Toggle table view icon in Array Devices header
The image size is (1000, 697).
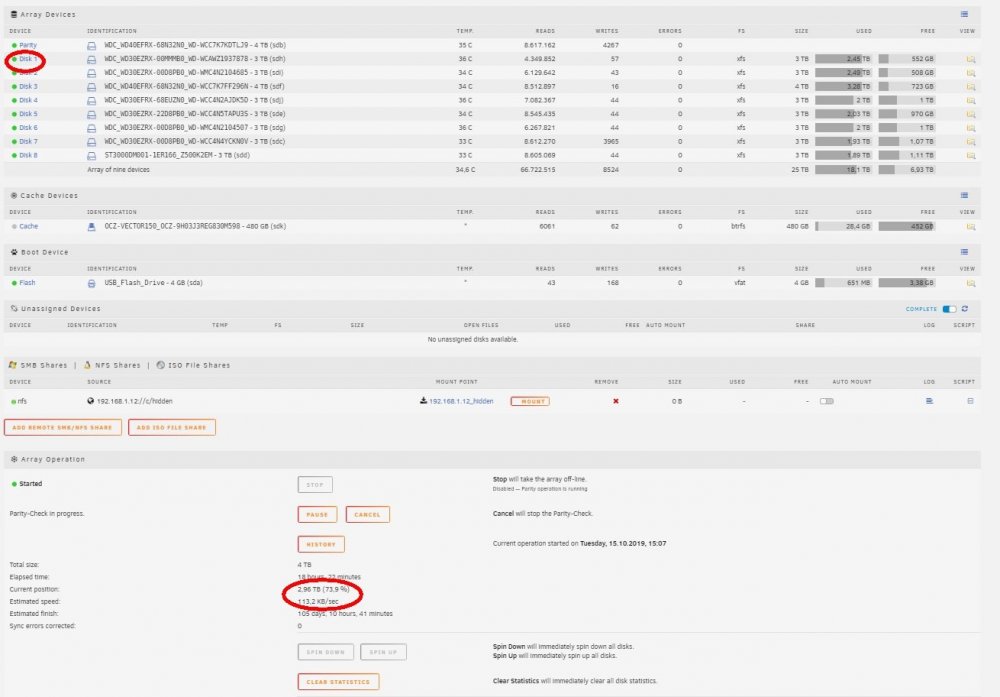click(x=964, y=14)
